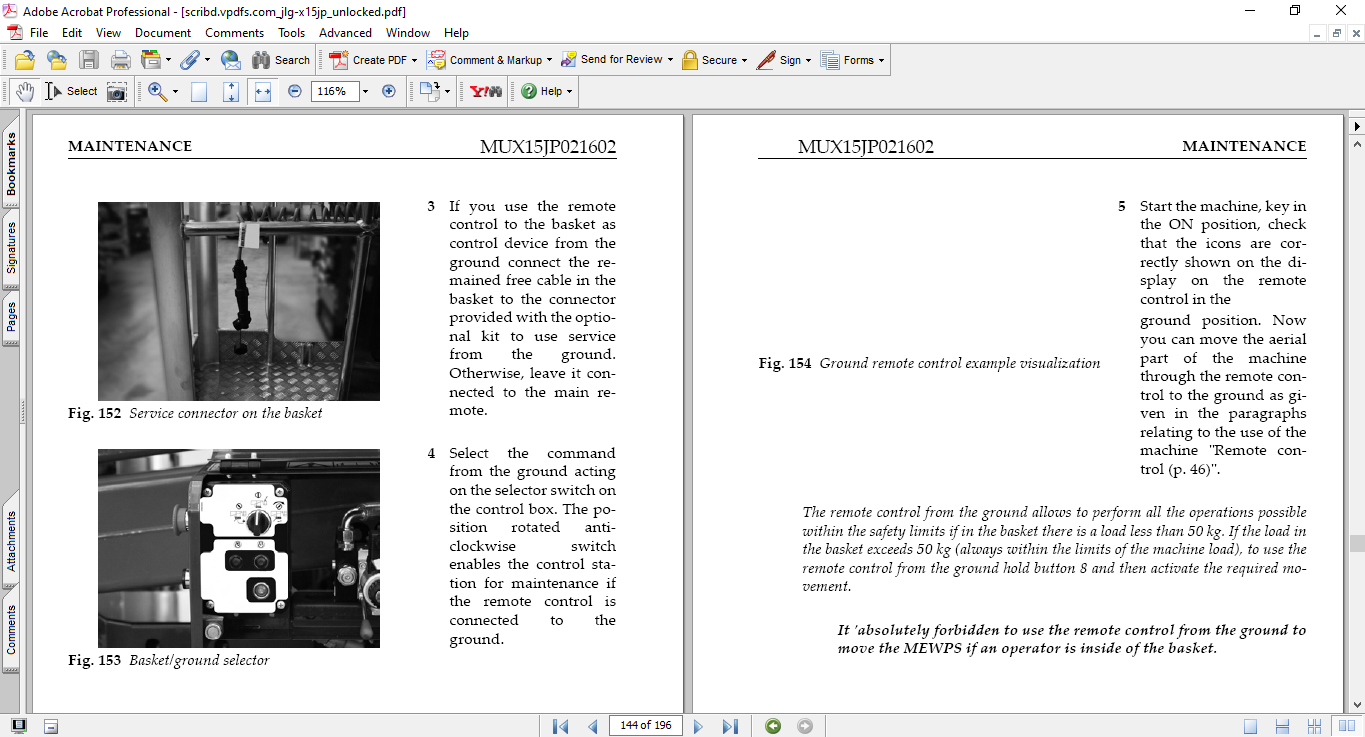Open the Yahoo search toolbar icon

(486, 91)
